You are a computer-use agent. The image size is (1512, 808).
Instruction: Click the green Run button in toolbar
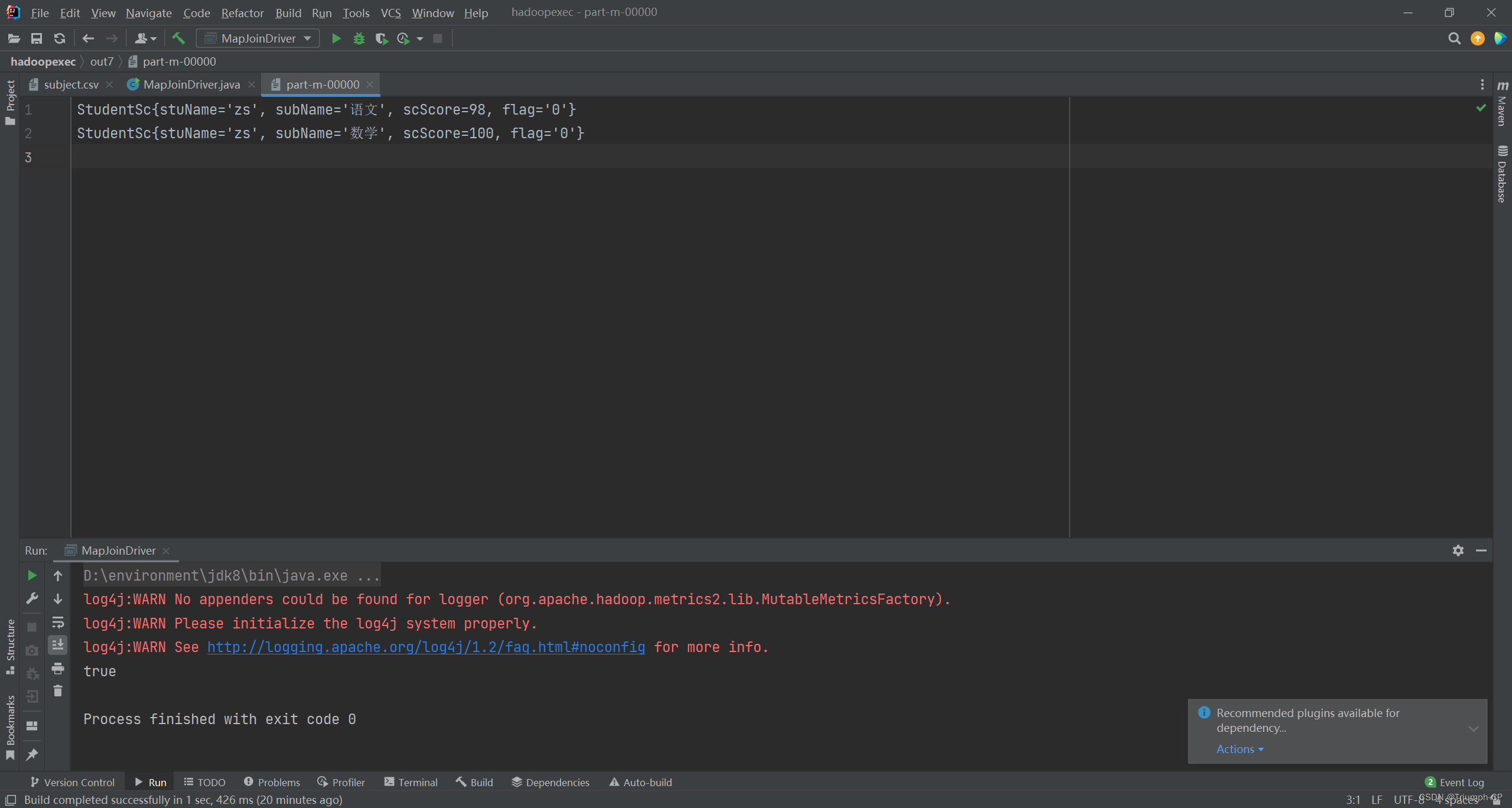click(x=336, y=38)
